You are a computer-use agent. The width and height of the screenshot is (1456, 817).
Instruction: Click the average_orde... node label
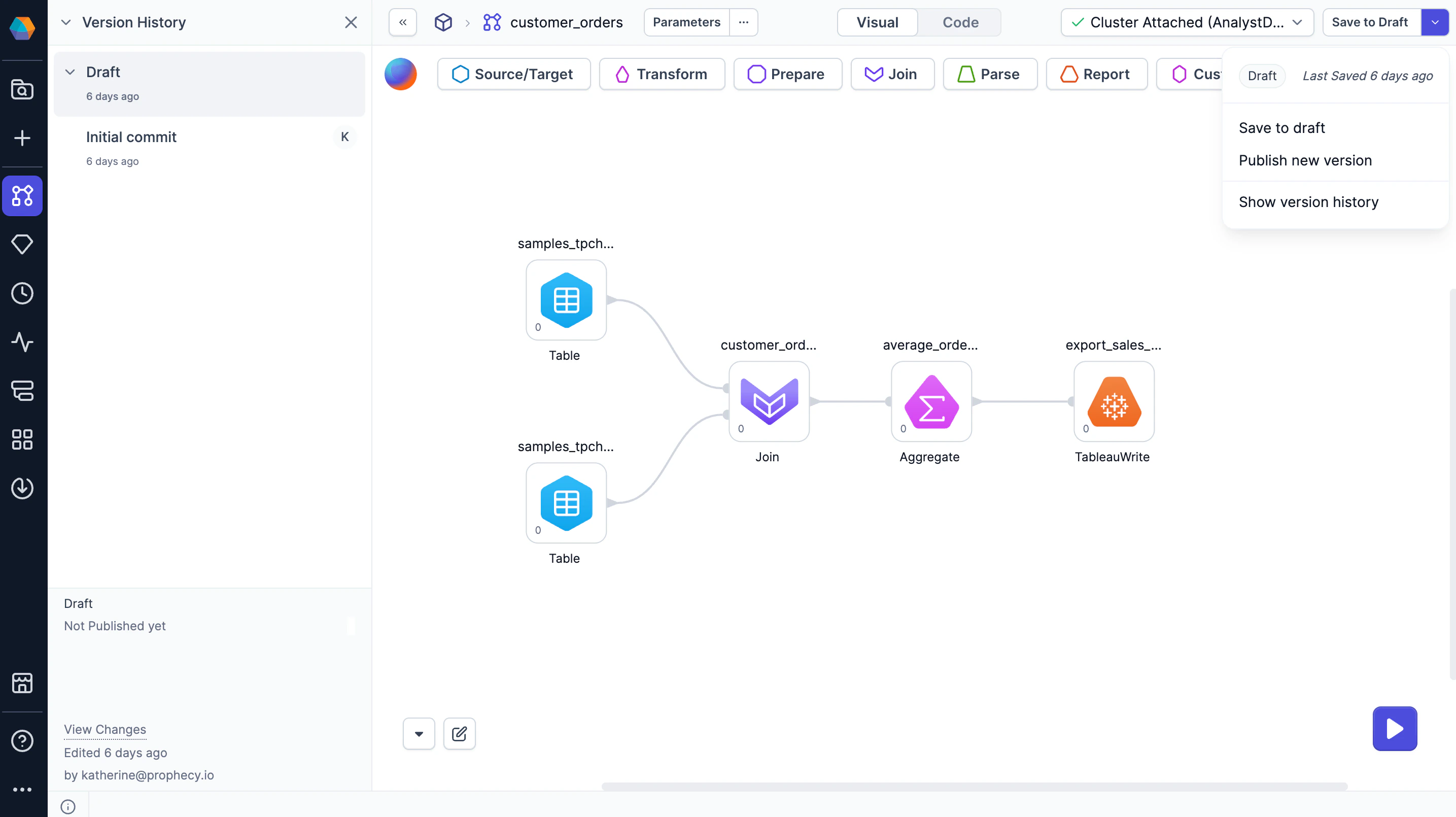tap(930, 345)
